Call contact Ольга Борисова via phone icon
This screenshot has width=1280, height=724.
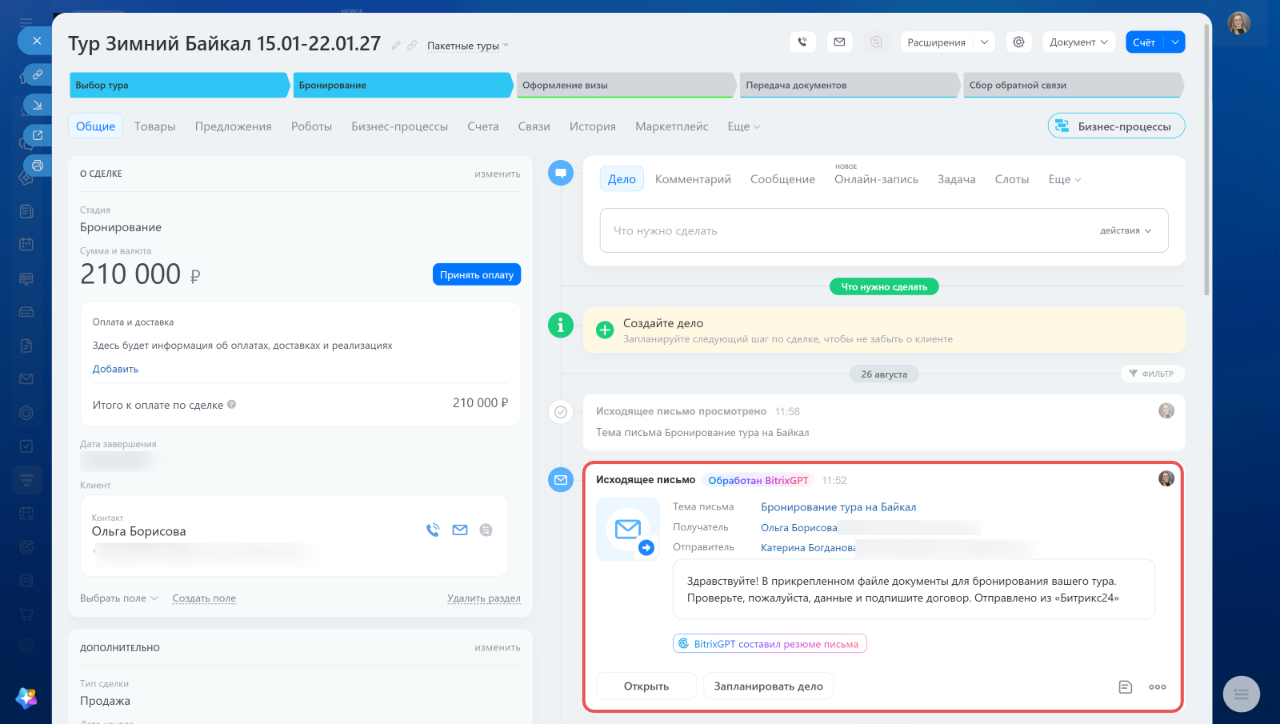click(x=432, y=530)
